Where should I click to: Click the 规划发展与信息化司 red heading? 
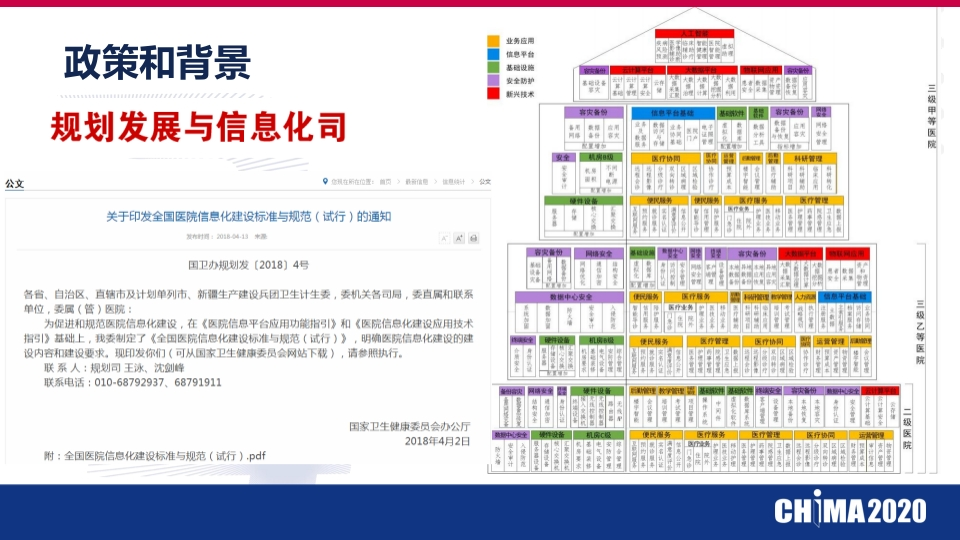[x=199, y=127]
